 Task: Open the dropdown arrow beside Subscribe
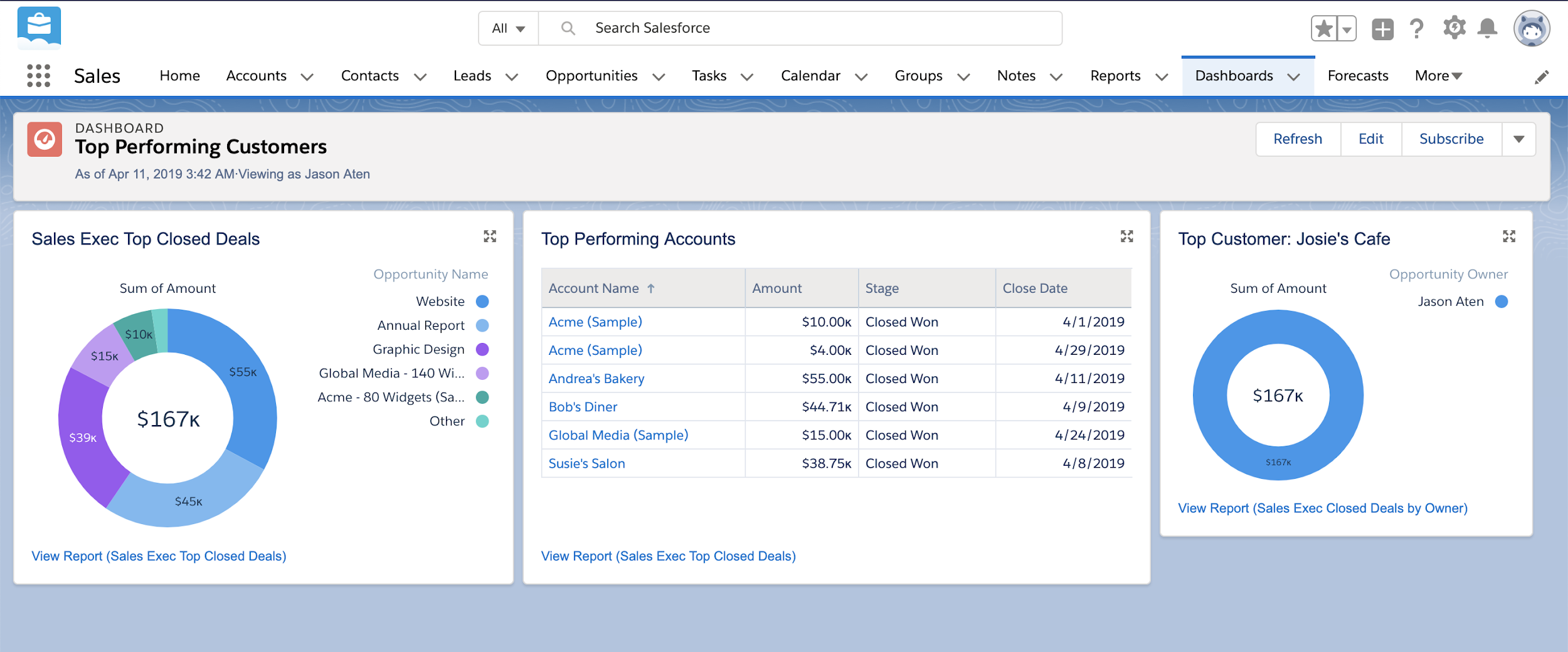tap(1518, 139)
